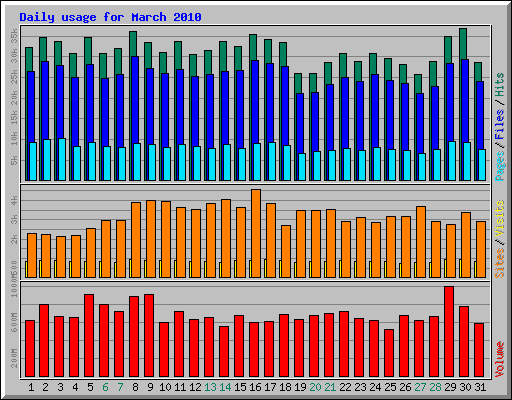Click the green "Hits" legend word
512x400 pixels.
click(x=500, y=85)
